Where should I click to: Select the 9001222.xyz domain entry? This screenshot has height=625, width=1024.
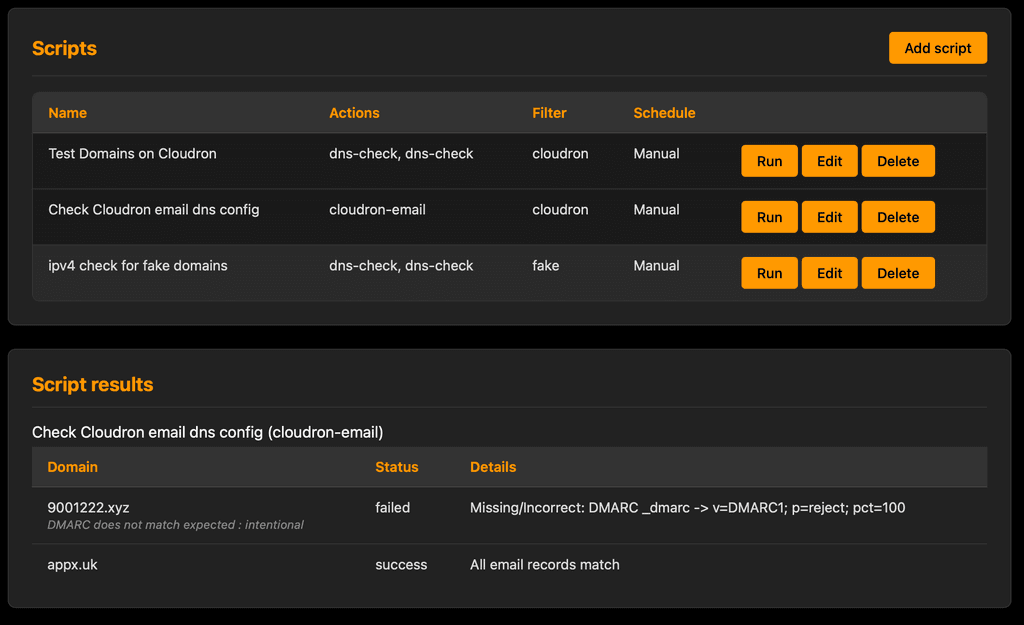(x=88, y=507)
